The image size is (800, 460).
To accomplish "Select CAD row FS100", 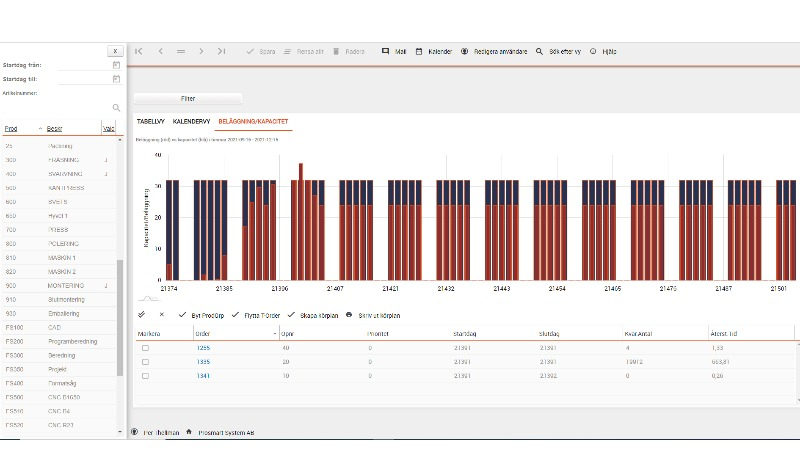I will 59,327.
